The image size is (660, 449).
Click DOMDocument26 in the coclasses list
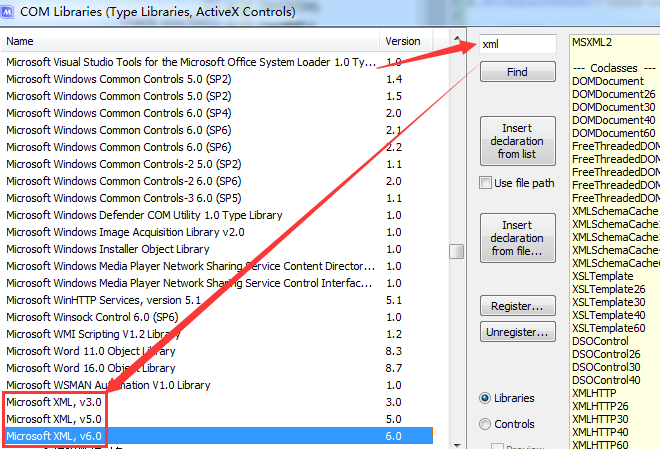[614, 94]
